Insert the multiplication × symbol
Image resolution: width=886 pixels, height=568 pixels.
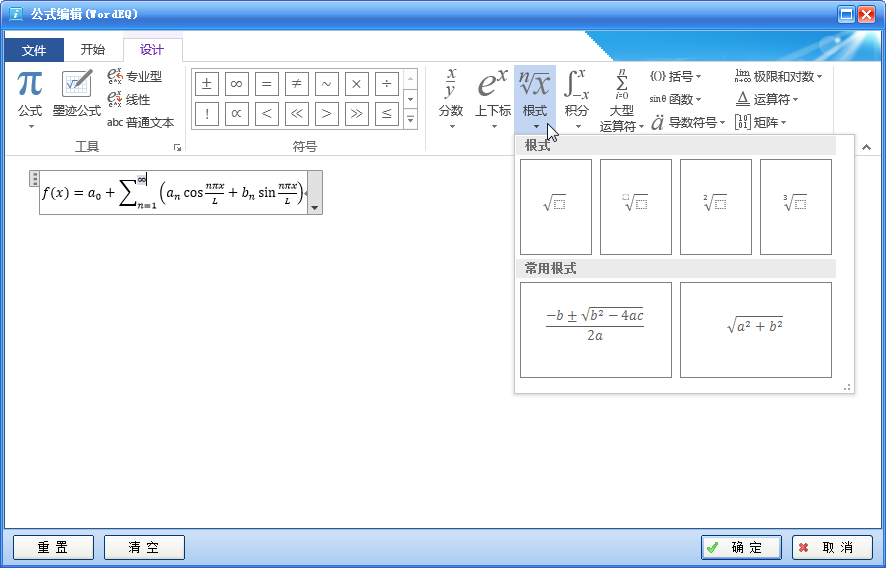pos(357,84)
